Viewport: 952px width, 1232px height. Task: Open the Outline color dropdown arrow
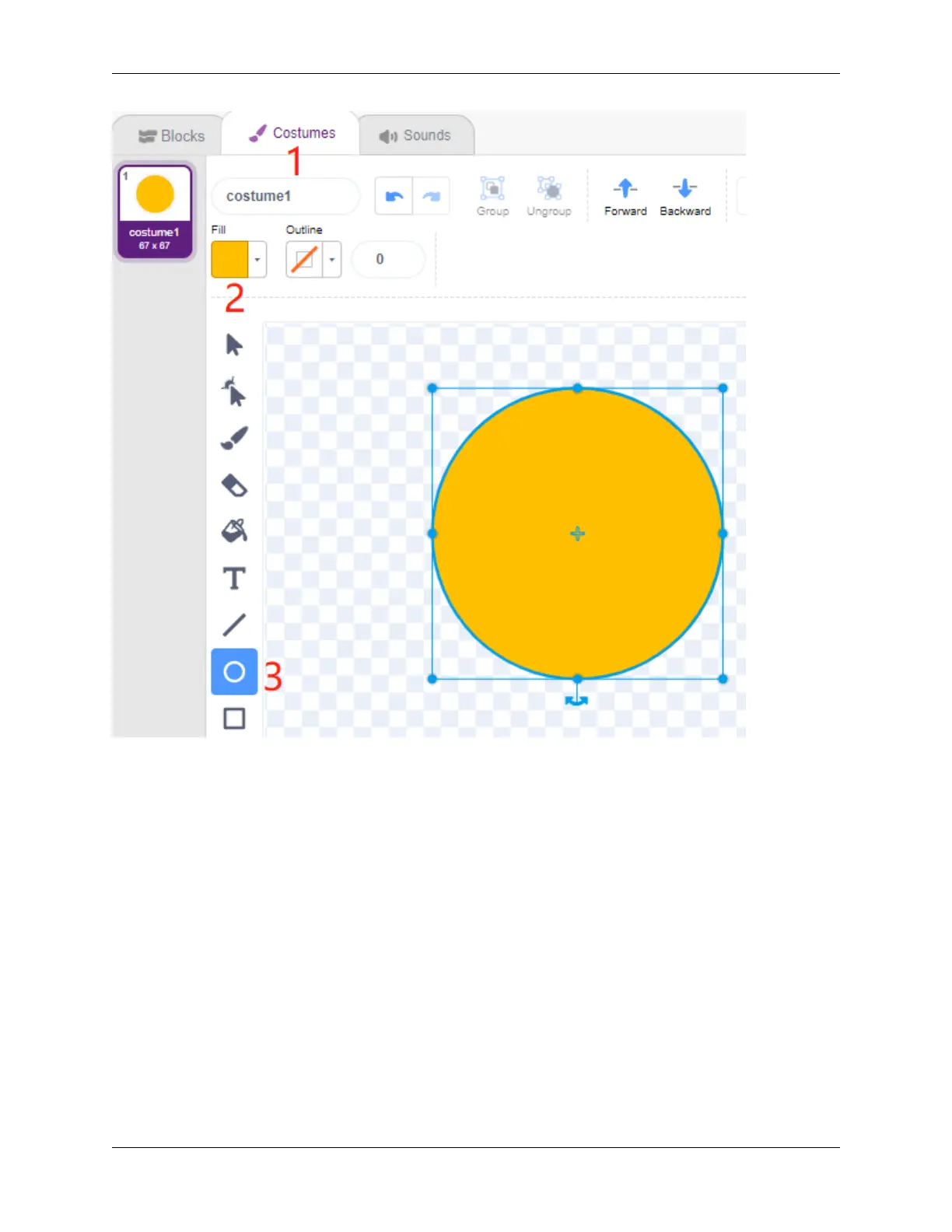point(332,260)
